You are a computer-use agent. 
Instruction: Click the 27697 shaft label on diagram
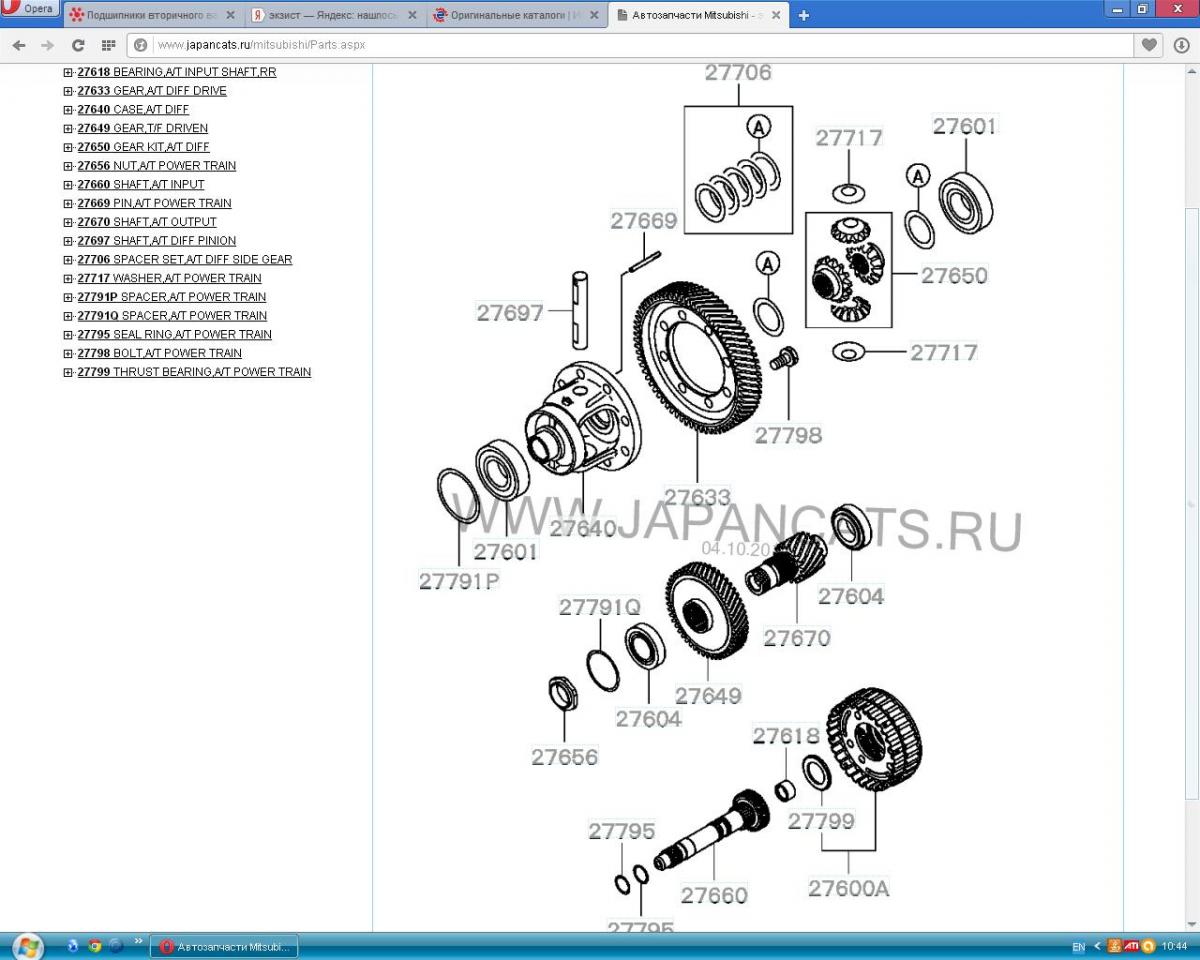pyautogui.click(x=510, y=312)
